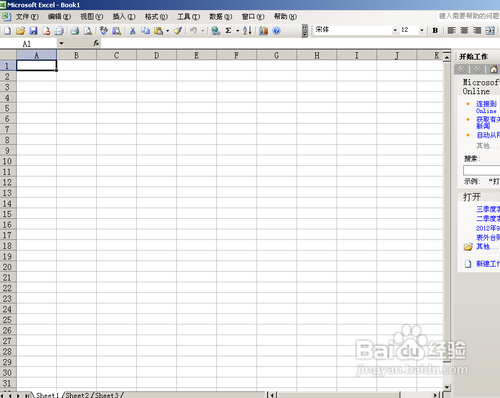Click the 其他... link next to folder icon
The height and width of the screenshot is (398, 500).
[x=487, y=247]
